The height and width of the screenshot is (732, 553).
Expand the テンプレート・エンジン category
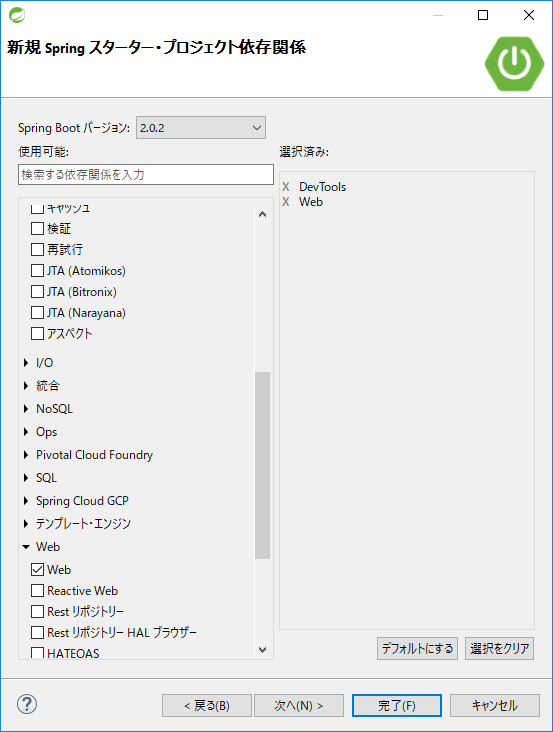click(26, 524)
